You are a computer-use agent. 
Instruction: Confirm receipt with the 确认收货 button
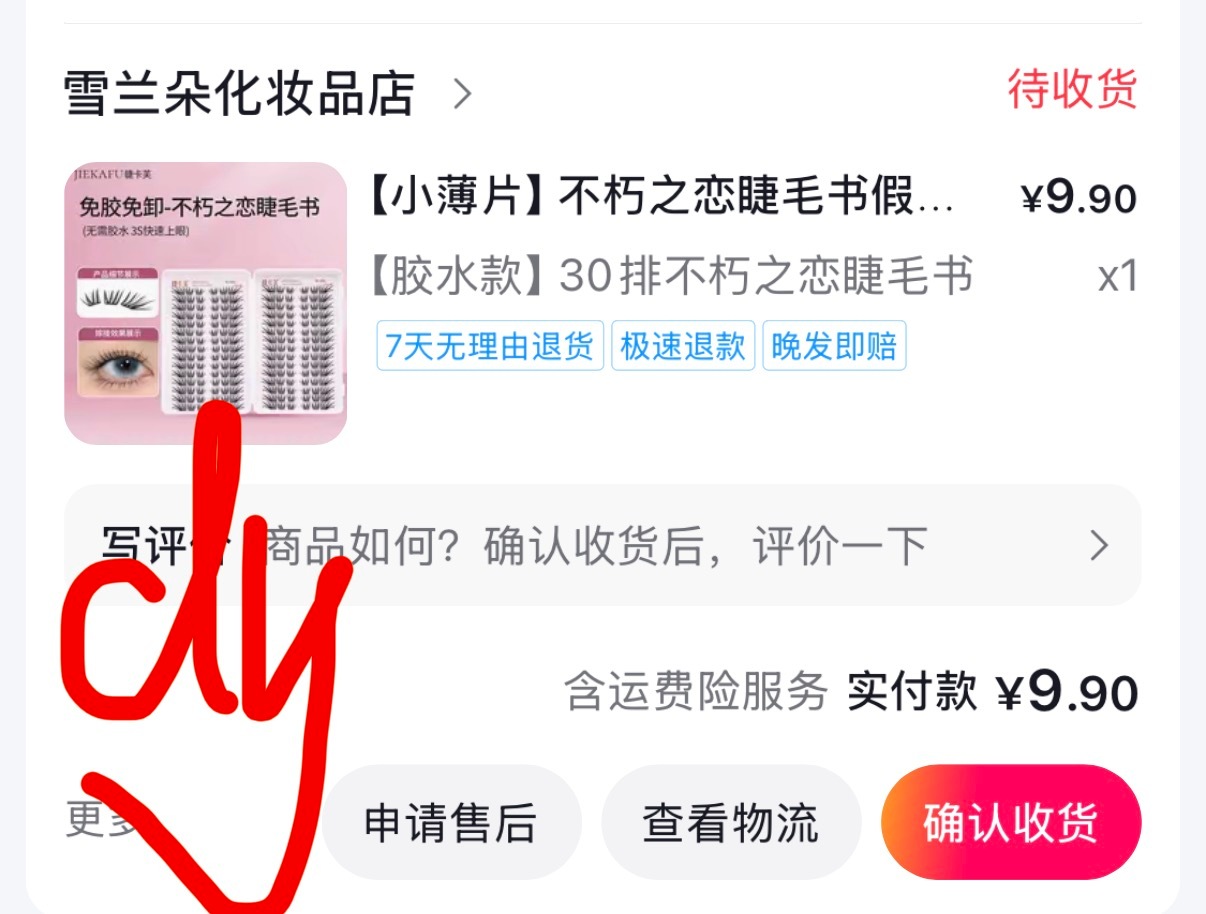coord(1011,822)
